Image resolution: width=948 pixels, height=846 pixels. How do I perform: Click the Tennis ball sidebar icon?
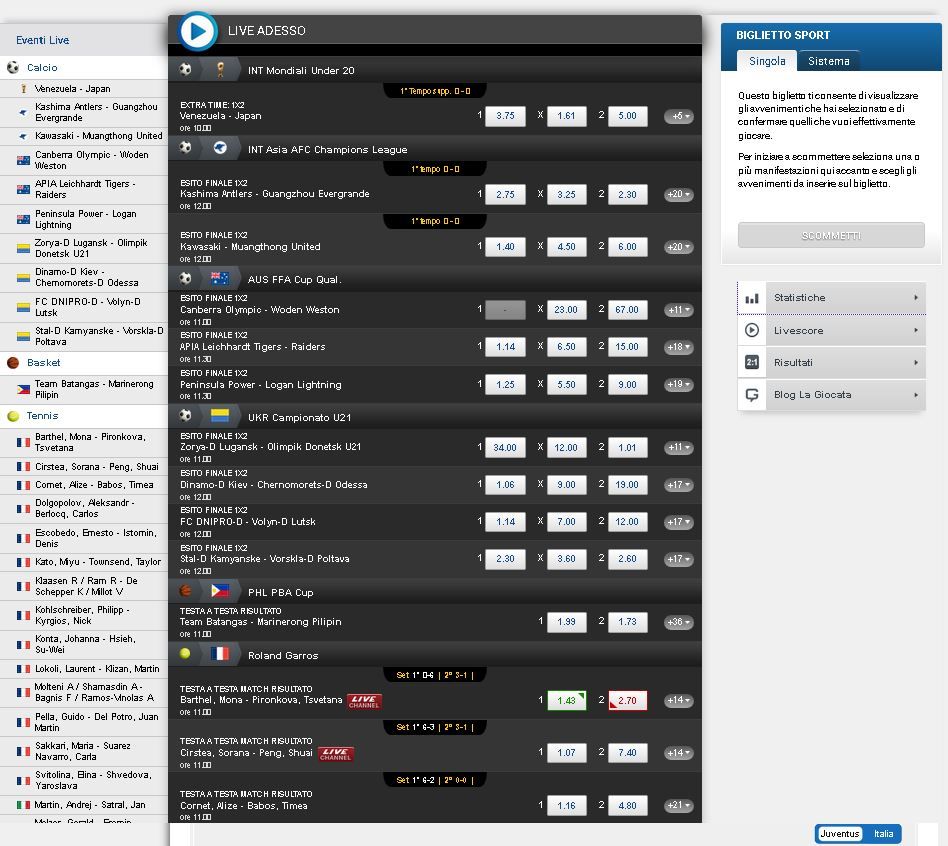[13, 416]
